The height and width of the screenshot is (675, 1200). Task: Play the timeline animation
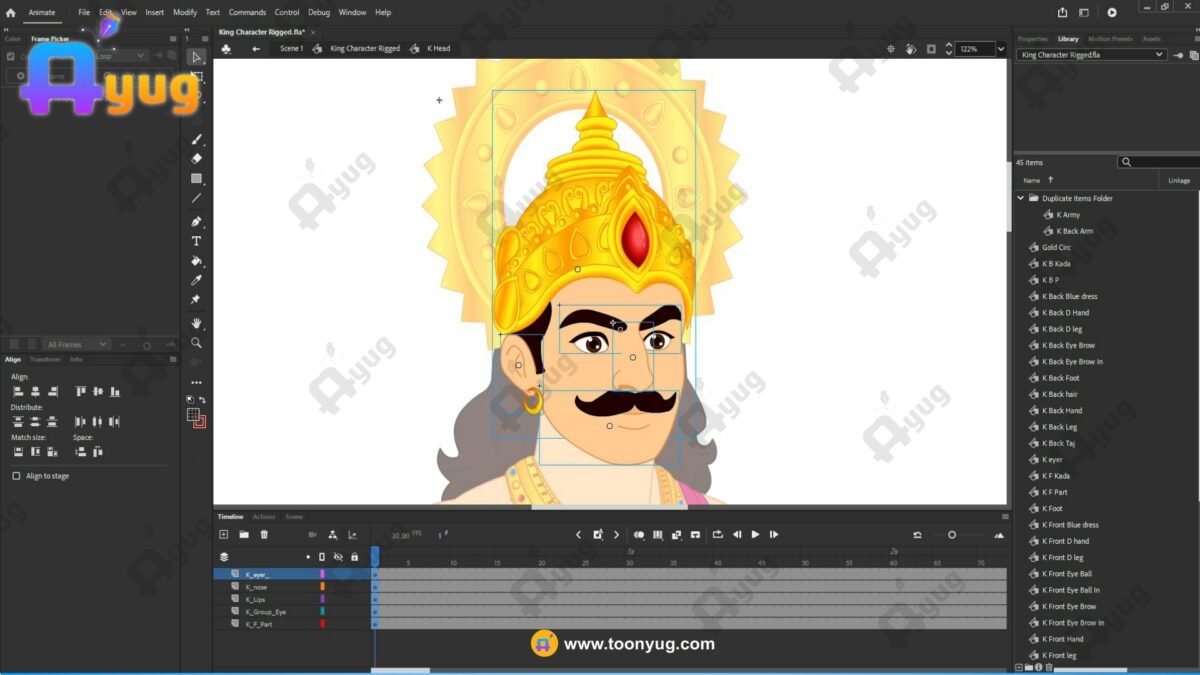click(755, 535)
